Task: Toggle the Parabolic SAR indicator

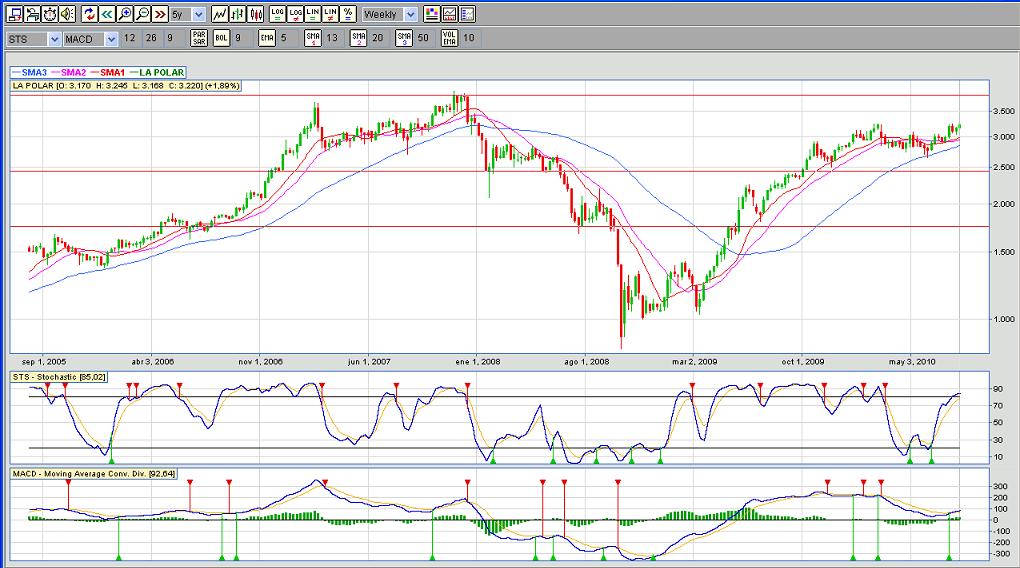Action: pyautogui.click(x=199, y=38)
